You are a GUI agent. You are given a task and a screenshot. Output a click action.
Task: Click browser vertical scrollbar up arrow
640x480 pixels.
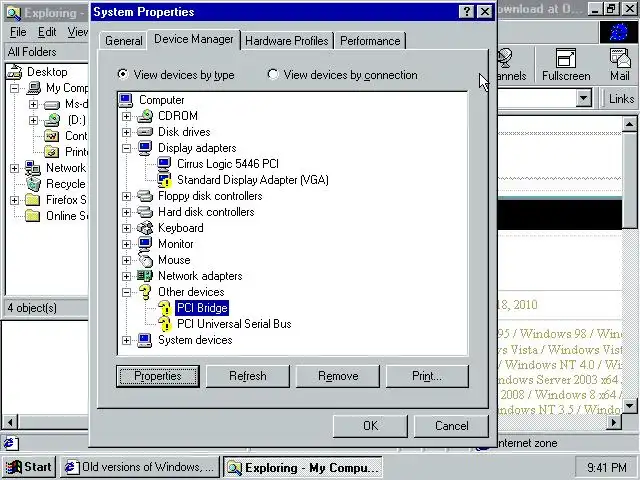(x=629, y=124)
